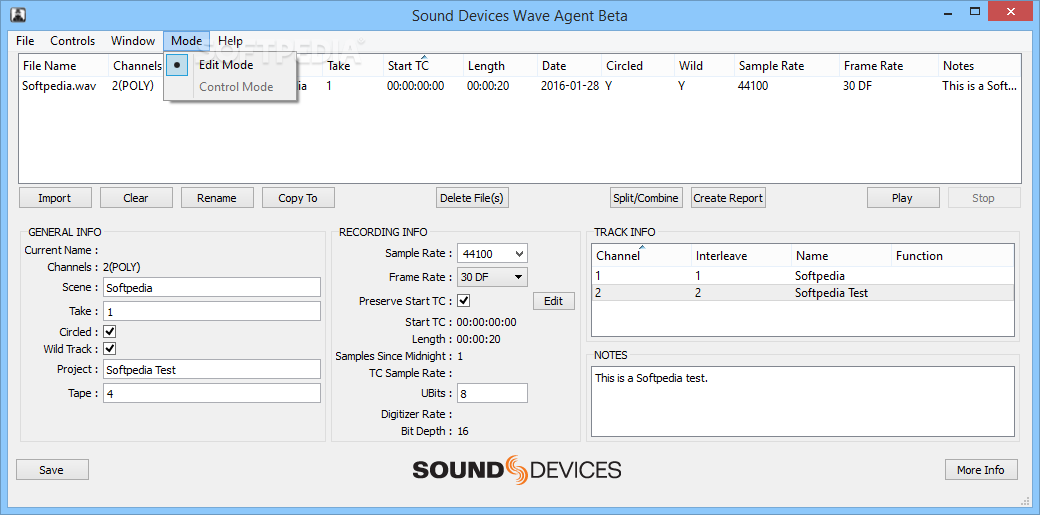Click the 2016-01-28 date cell
The width and height of the screenshot is (1040, 515).
pyautogui.click(x=570, y=86)
